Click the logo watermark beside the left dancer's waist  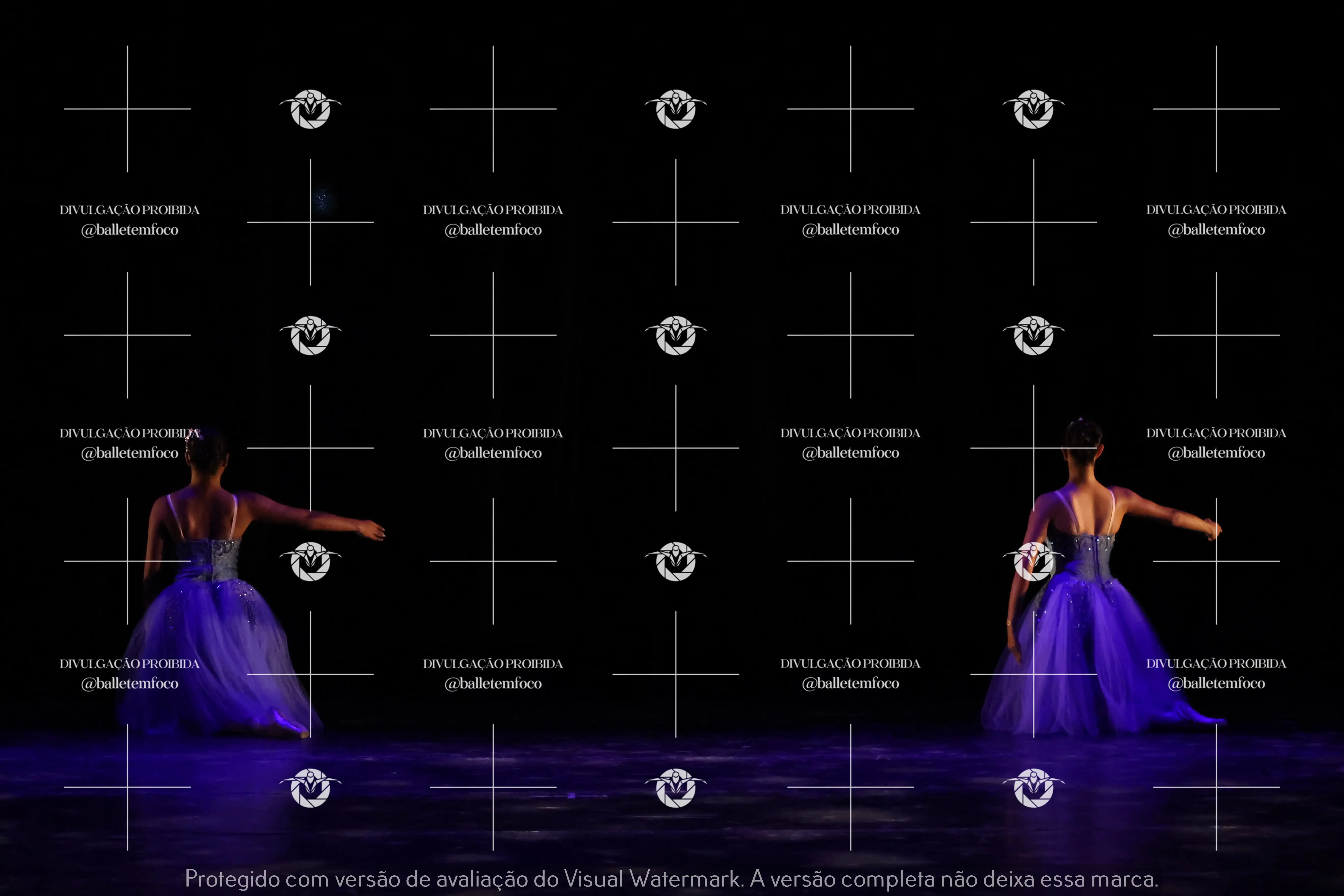click(x=310, y=561)
